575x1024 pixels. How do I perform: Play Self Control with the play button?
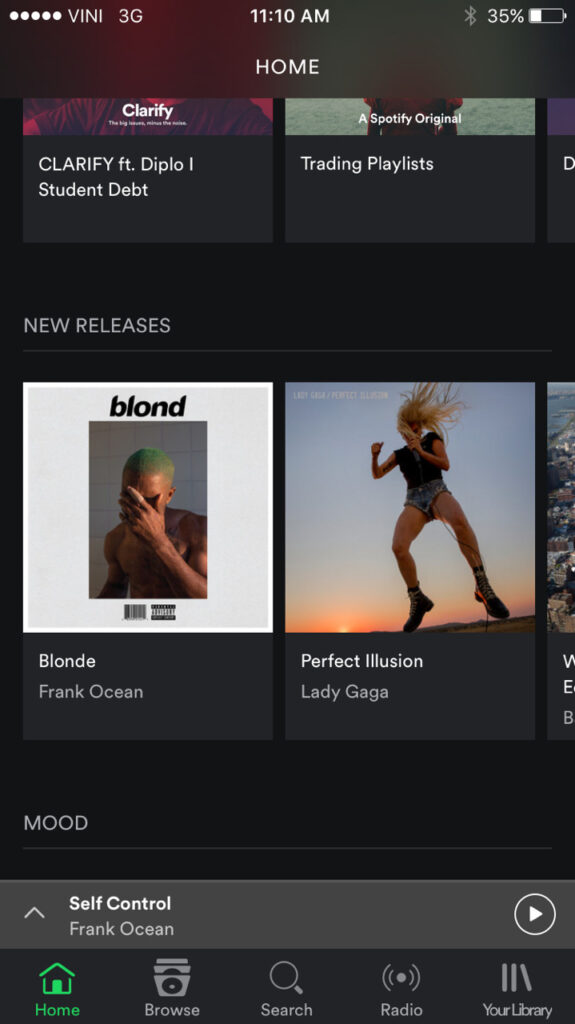point(534,914)
